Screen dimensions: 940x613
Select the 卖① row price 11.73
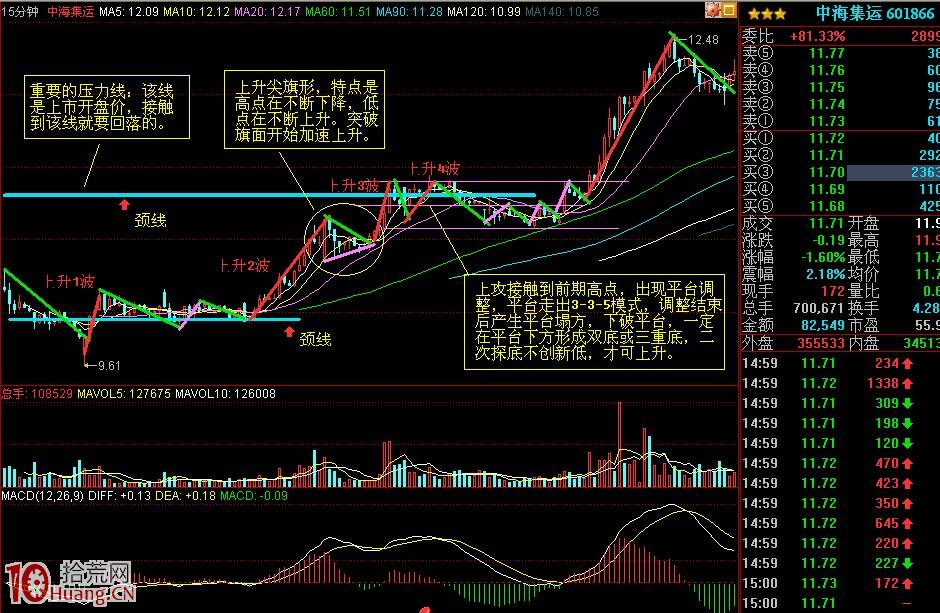826,121
